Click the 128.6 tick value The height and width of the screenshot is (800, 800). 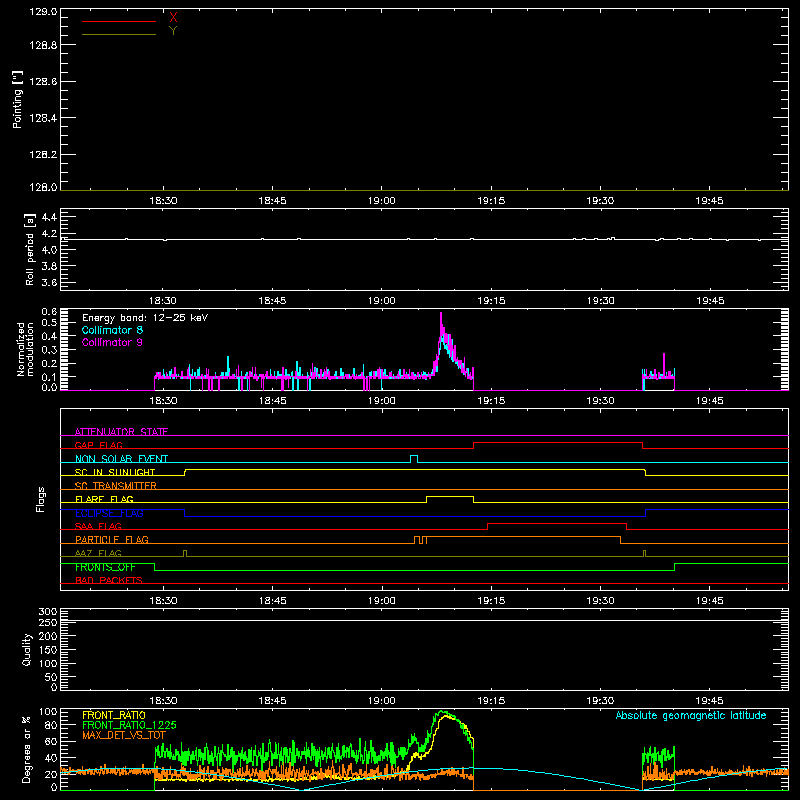(x=43, y=82)
